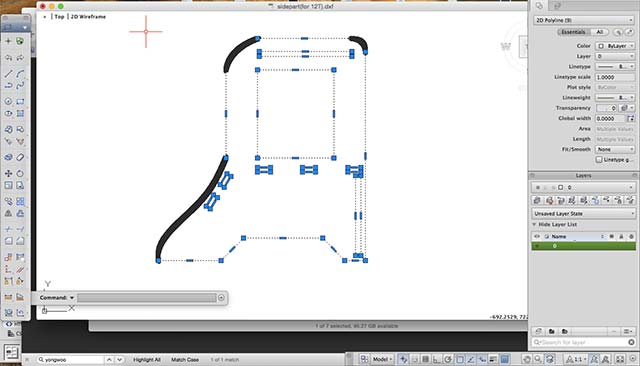Go to next find match arrow
This screenshot has width=640, height=366.
pos(119,359)
